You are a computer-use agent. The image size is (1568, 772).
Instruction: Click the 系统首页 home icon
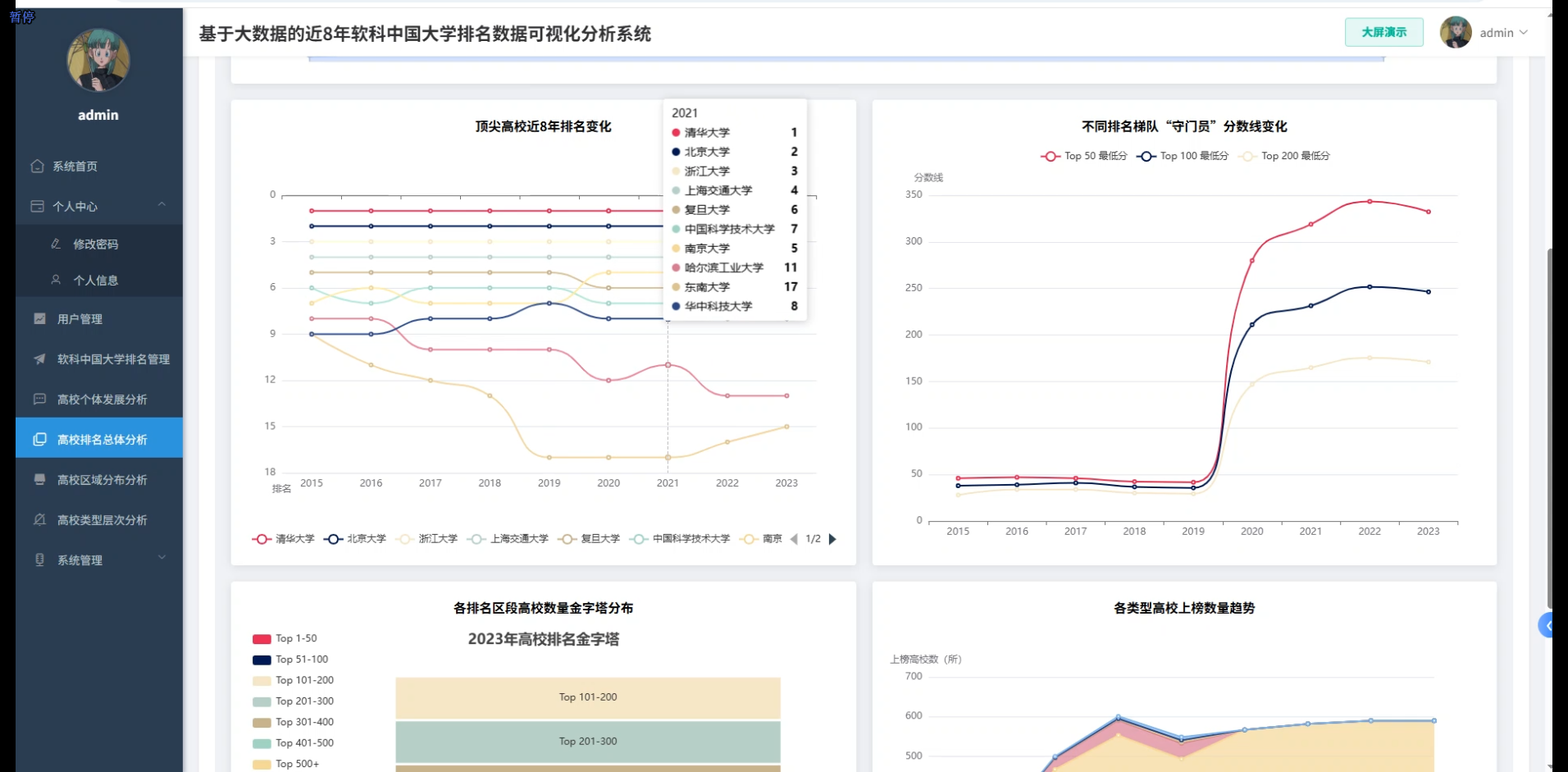click(x=37, y=166)
